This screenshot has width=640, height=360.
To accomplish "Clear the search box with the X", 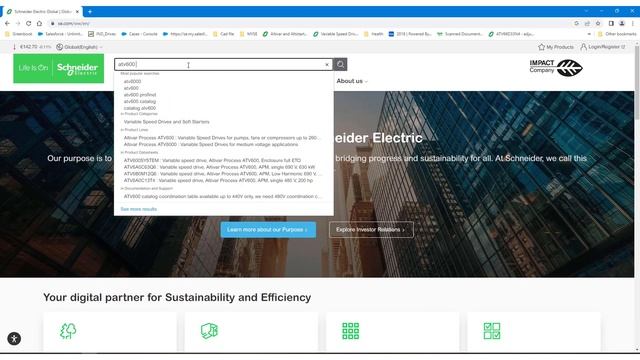I will click(327, 64).
